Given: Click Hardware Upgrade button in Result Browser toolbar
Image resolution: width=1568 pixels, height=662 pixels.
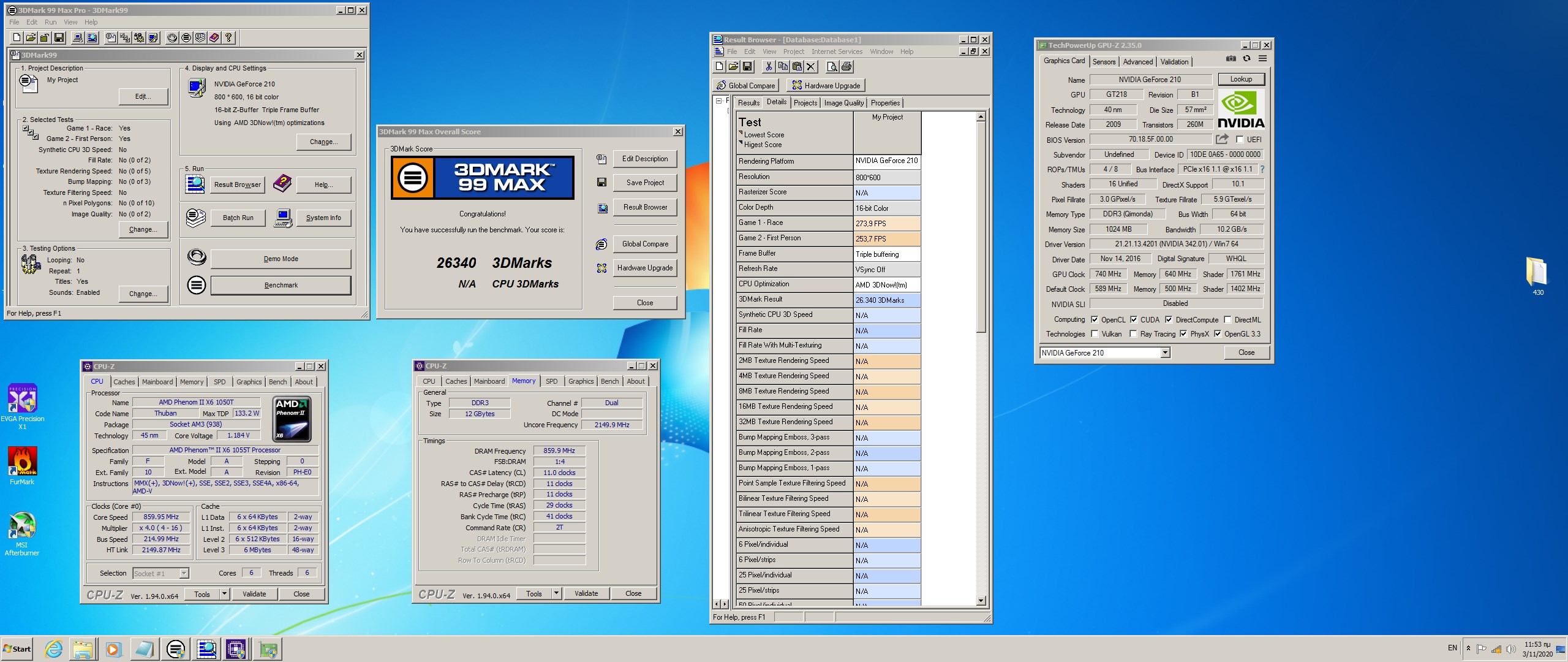Looking at the screenshot, I should [826, 86].
